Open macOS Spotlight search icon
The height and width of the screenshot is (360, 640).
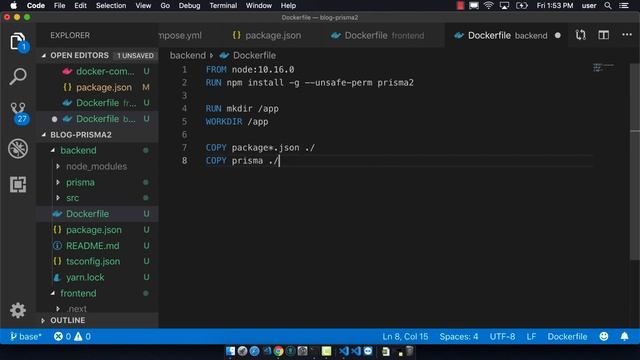point(608,6)
